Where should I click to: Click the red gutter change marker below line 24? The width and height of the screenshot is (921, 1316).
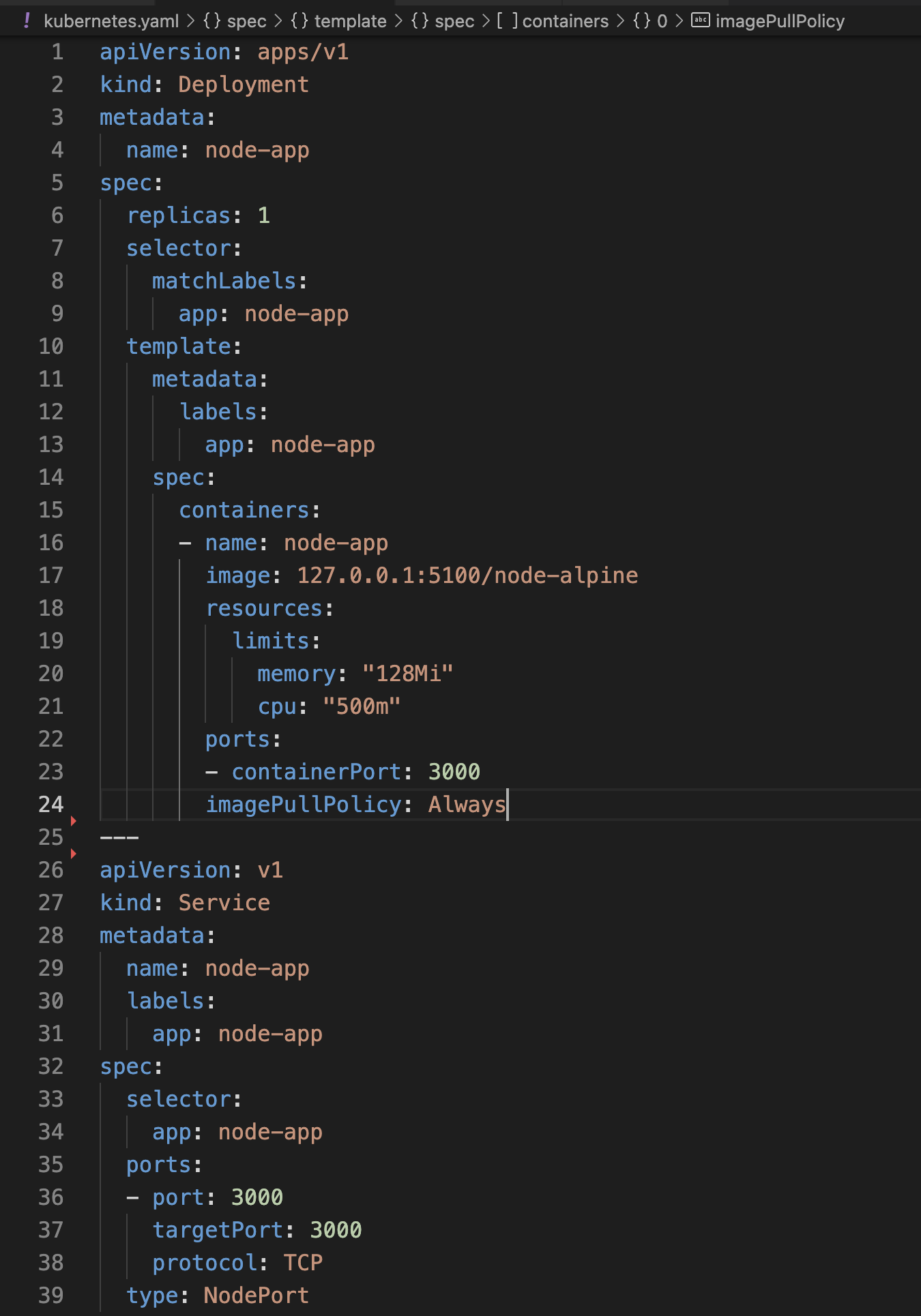[x=73, y=821]
